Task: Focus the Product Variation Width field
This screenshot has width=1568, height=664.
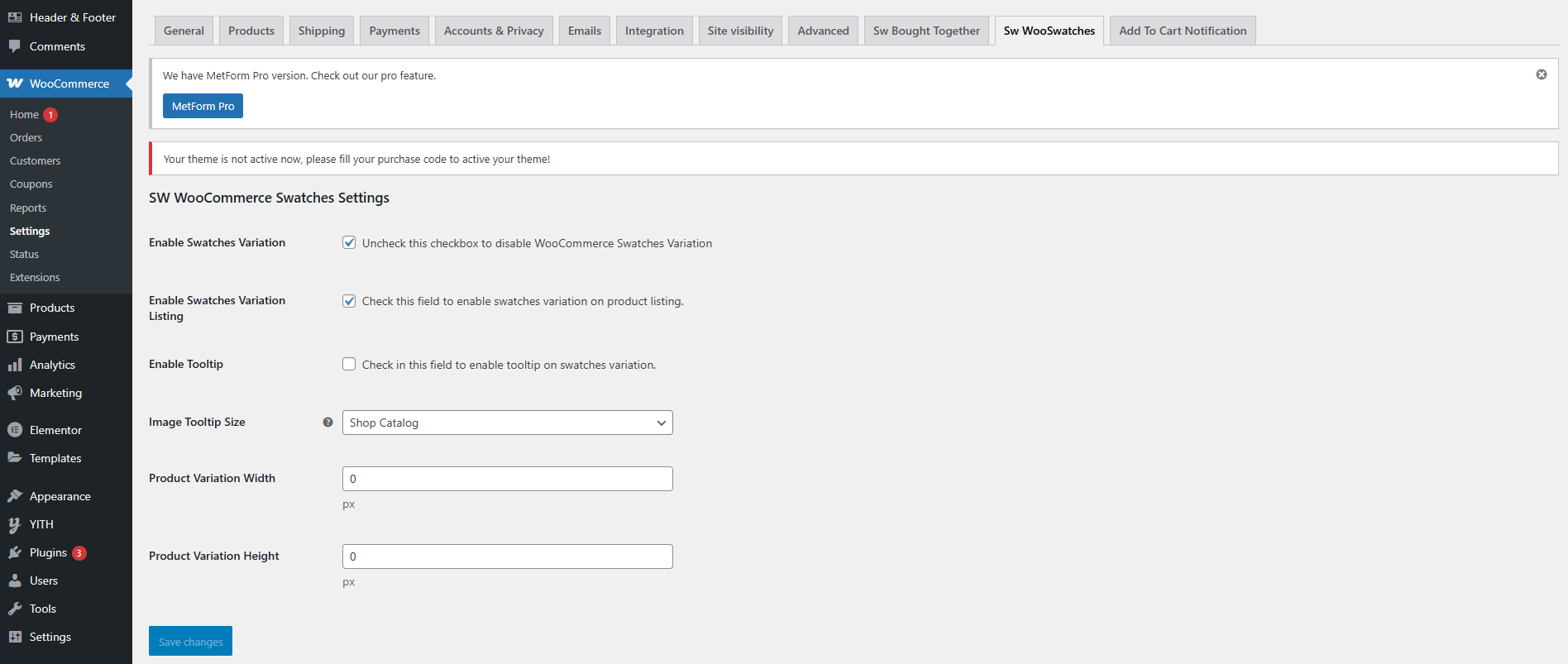Action: [x=507, y=479]
